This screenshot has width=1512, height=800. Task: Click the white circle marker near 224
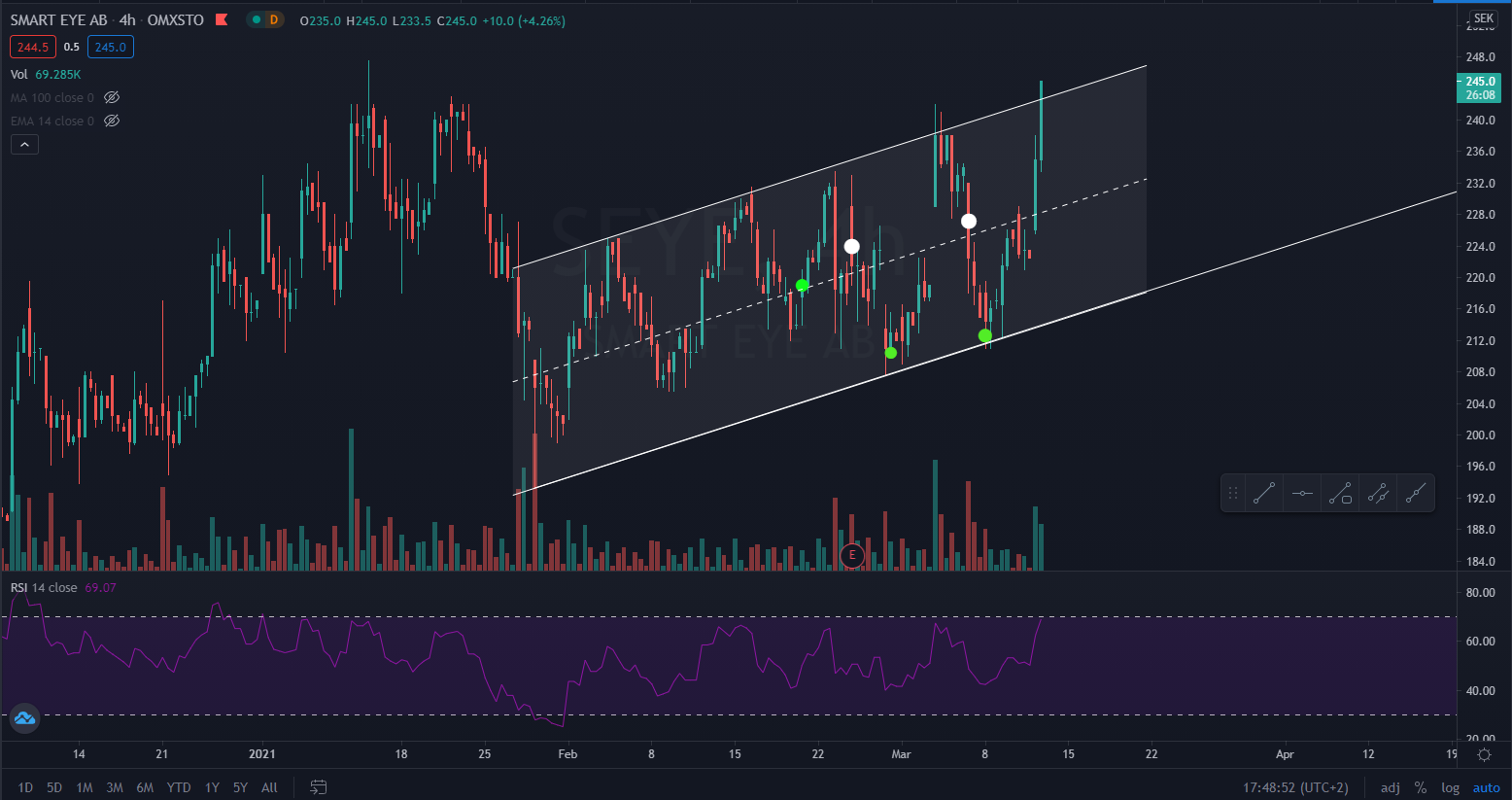[x=851, y=246]
